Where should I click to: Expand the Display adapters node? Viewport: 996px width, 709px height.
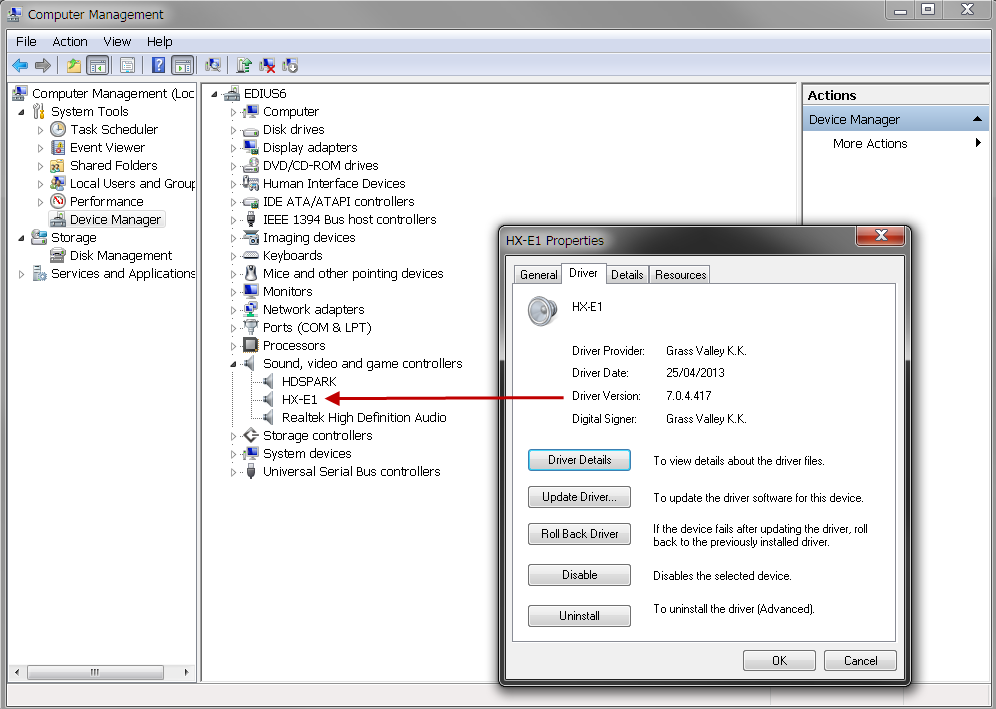234,148
